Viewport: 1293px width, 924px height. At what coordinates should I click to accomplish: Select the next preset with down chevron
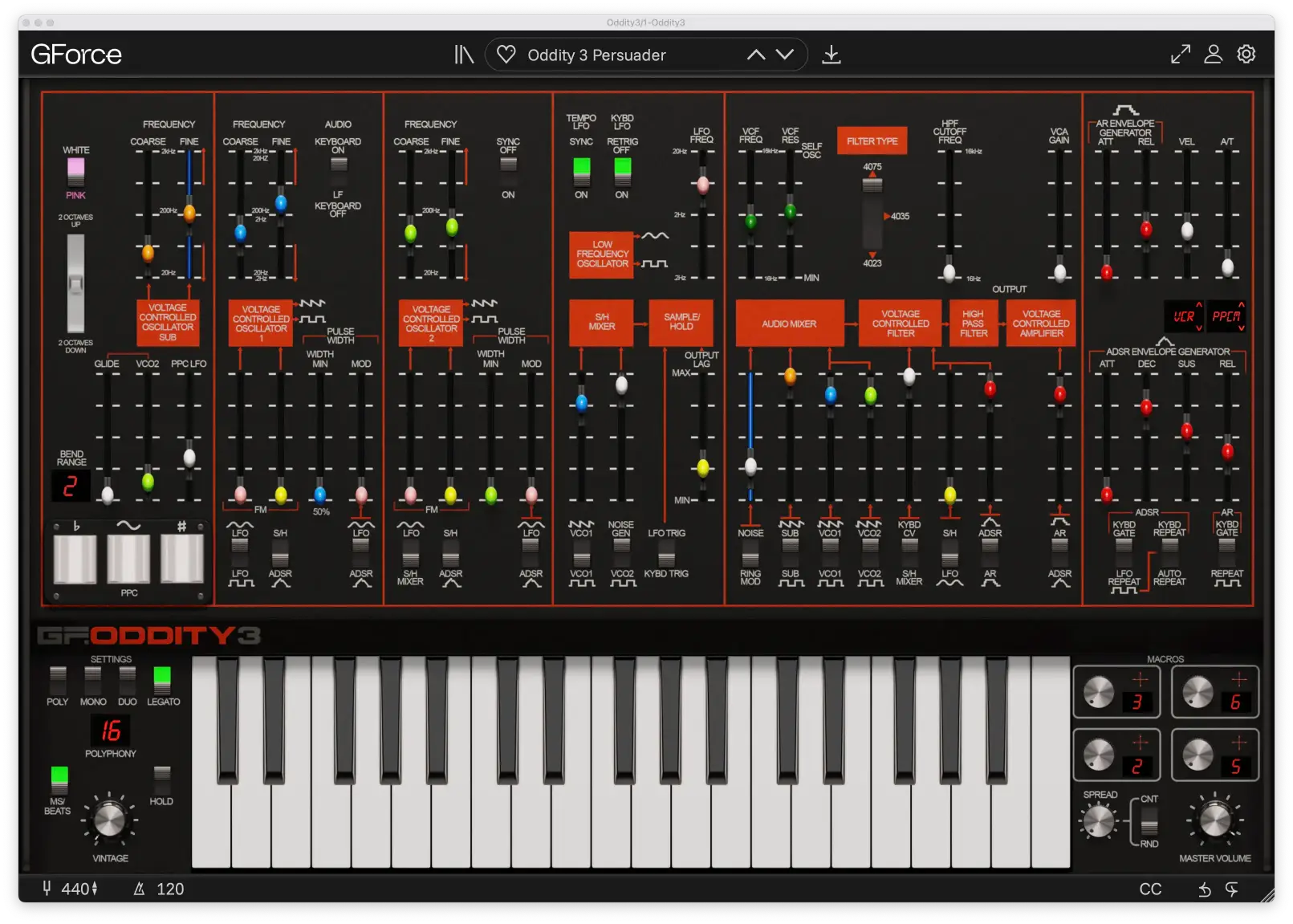click(x=785, y=55)
